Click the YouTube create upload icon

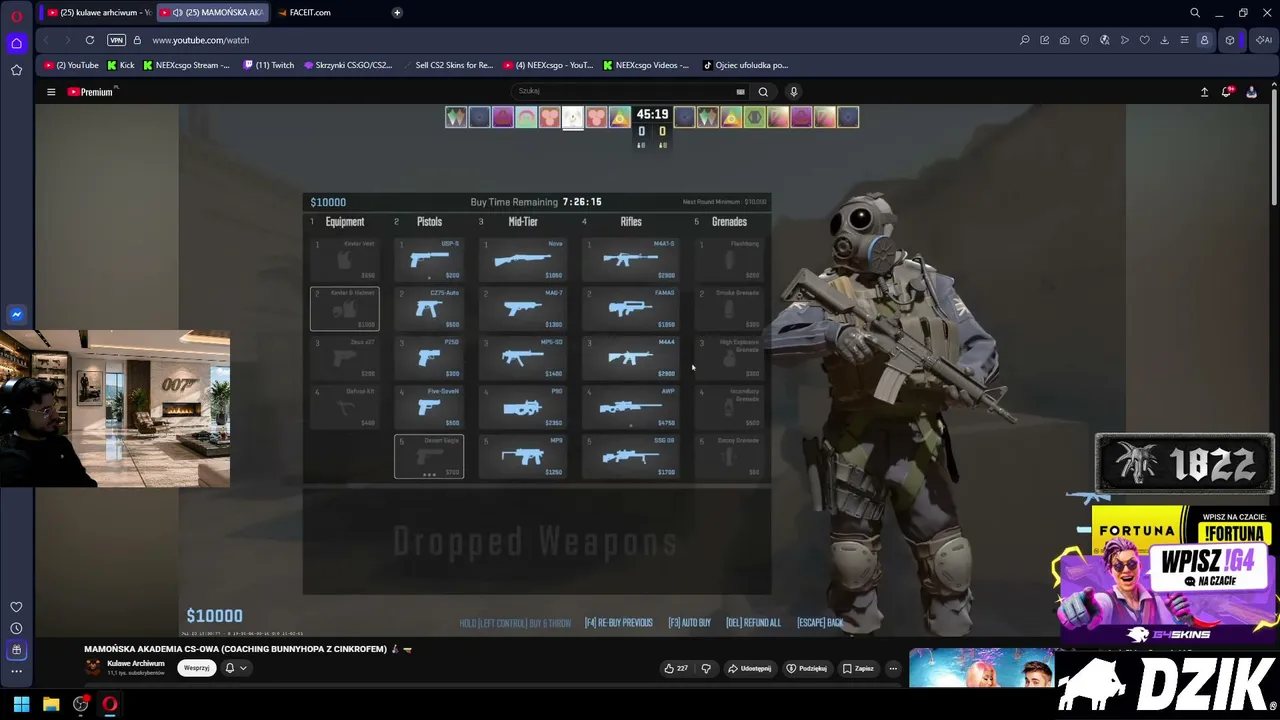1204,92
